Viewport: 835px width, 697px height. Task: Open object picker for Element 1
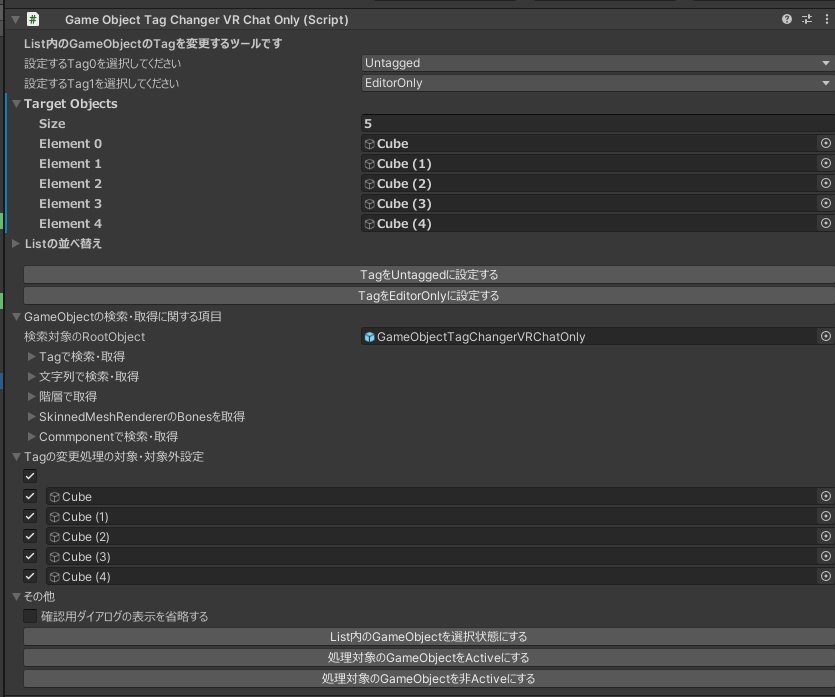(x=825, y=163)
